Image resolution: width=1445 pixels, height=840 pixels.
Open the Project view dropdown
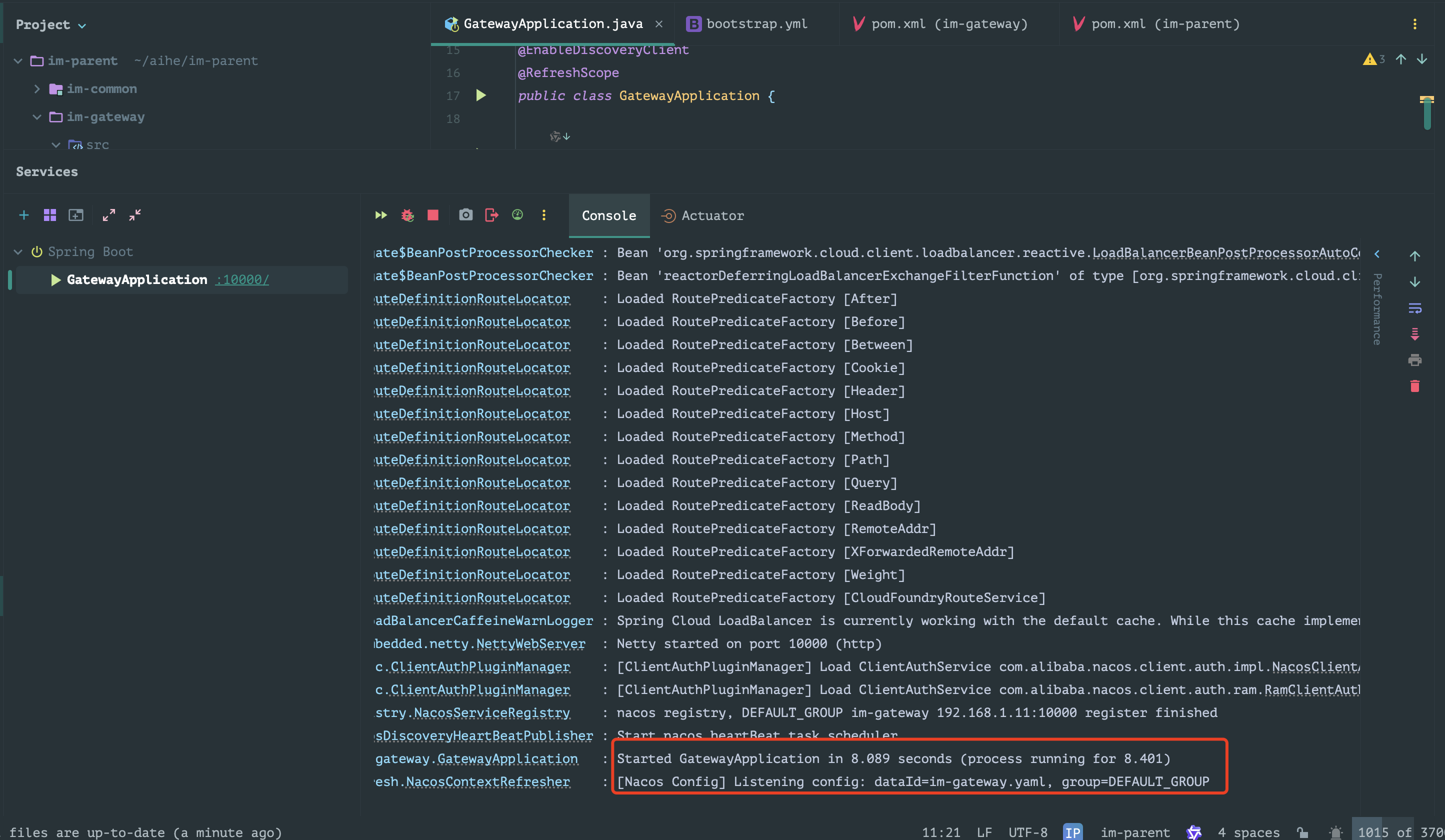[50, 24]
